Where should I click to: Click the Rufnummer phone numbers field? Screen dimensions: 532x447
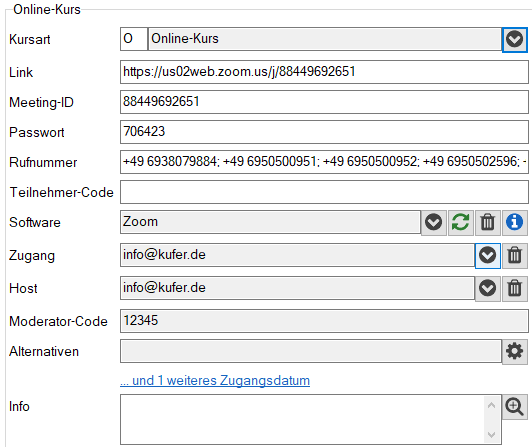coord(324,162)
